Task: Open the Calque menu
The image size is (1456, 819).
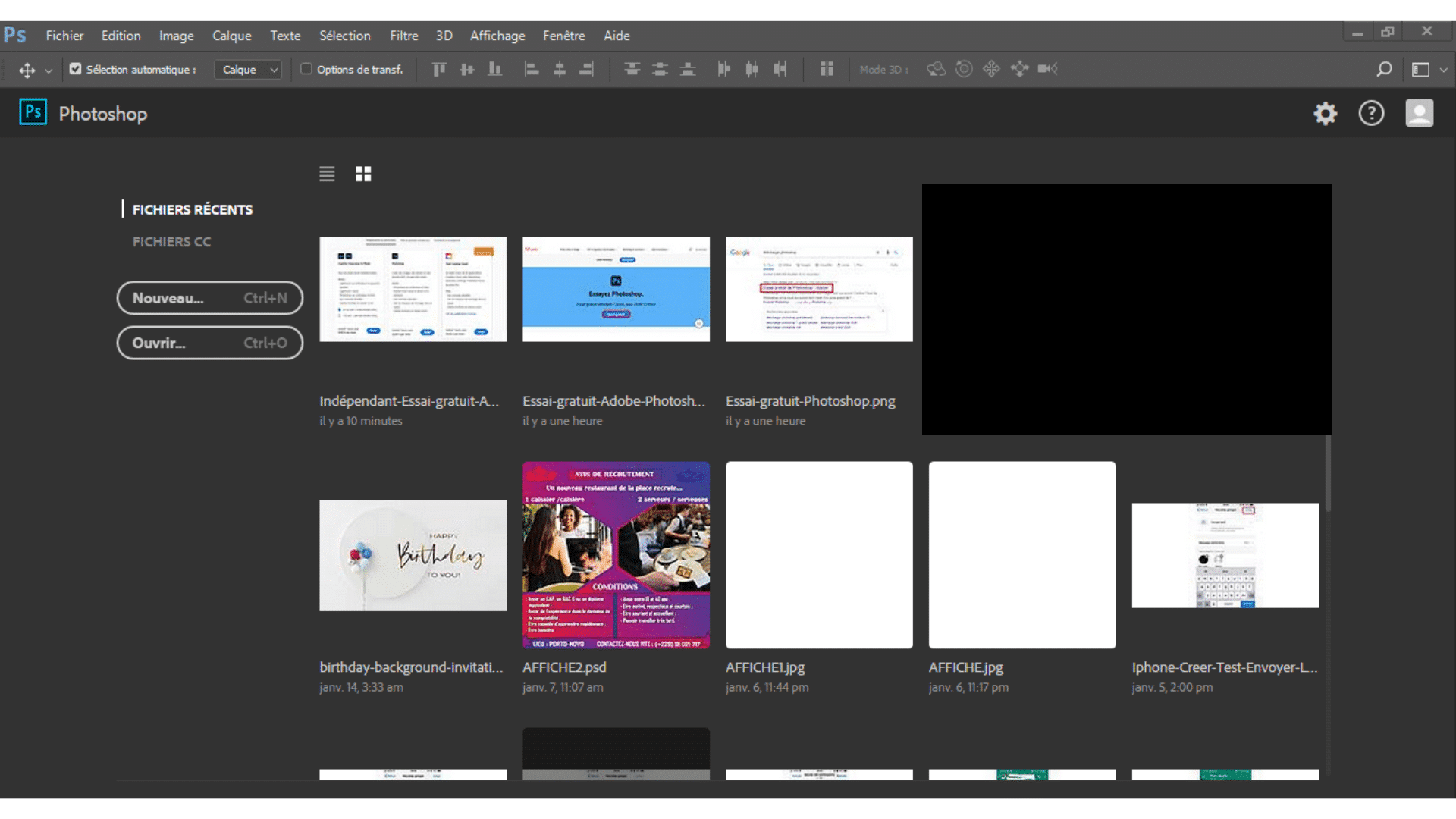Action: tap(231, 36)
